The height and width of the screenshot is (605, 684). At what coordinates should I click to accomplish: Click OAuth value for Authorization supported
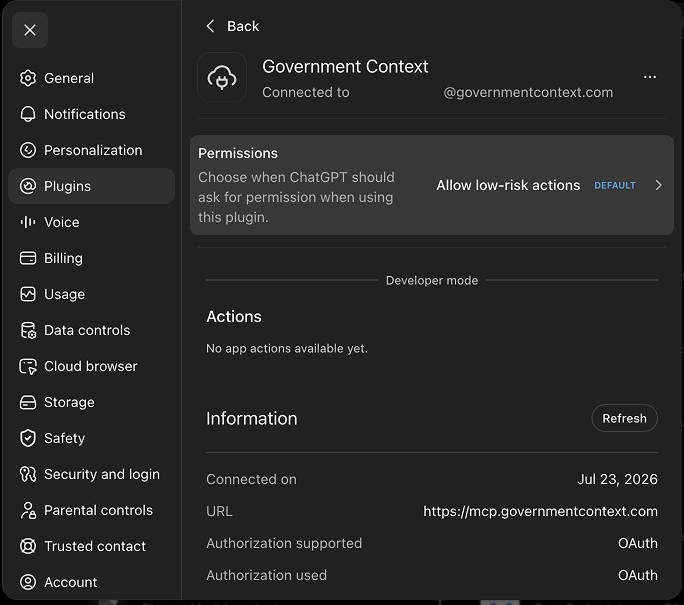pos(638,543)
